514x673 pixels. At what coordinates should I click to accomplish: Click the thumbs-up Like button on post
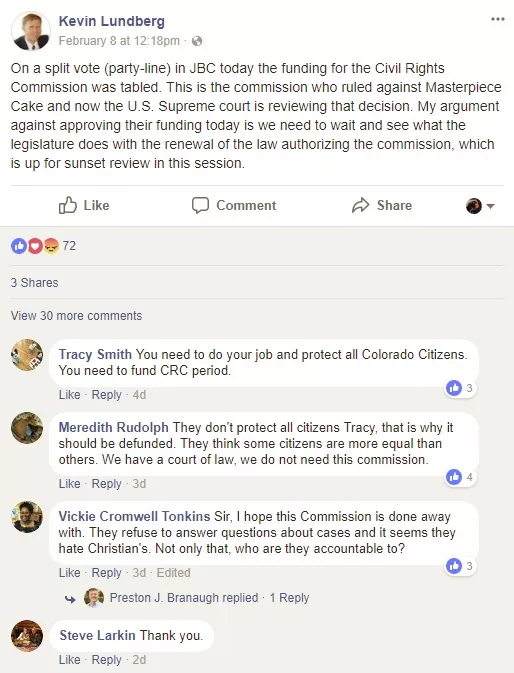(84, 205)
